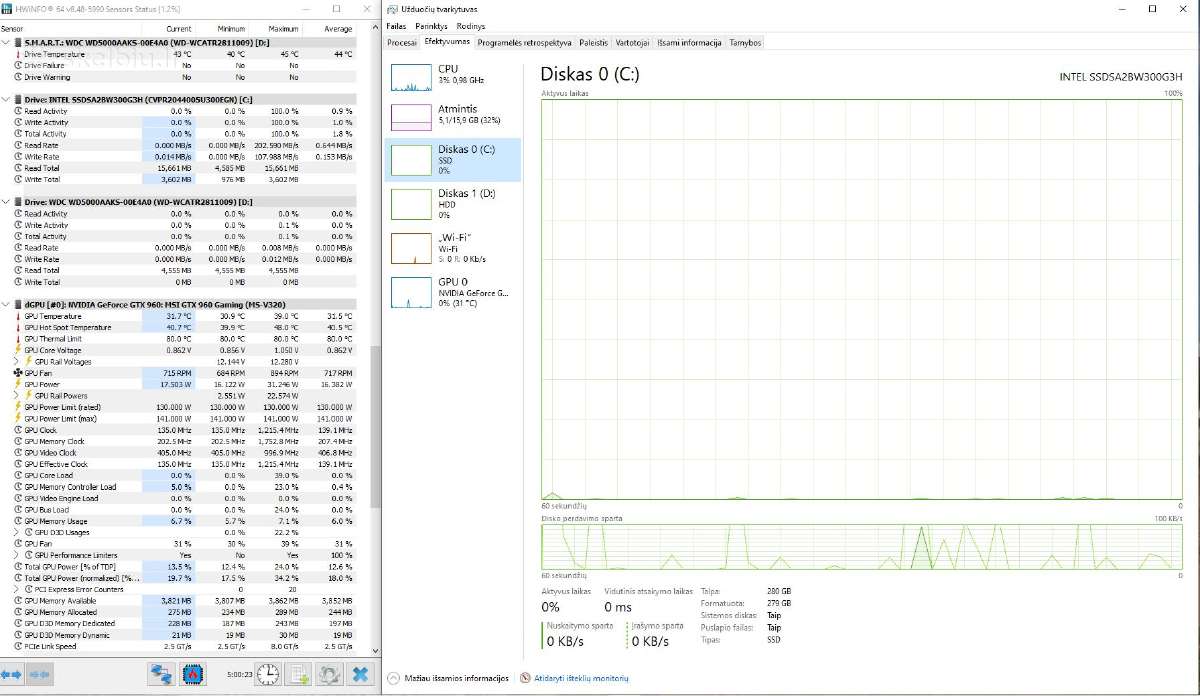The height and width of the screenshot is (696, 1200).
Task: Select the PCIe Link Speed row
Action: 178,646
